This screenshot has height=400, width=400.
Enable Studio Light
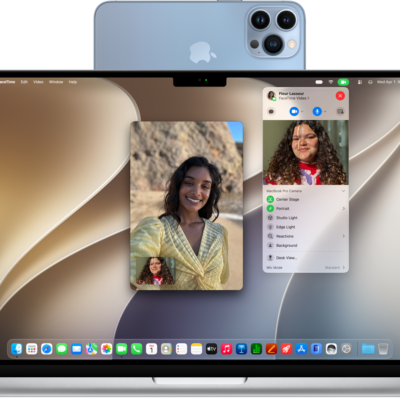tap(270, 218)
